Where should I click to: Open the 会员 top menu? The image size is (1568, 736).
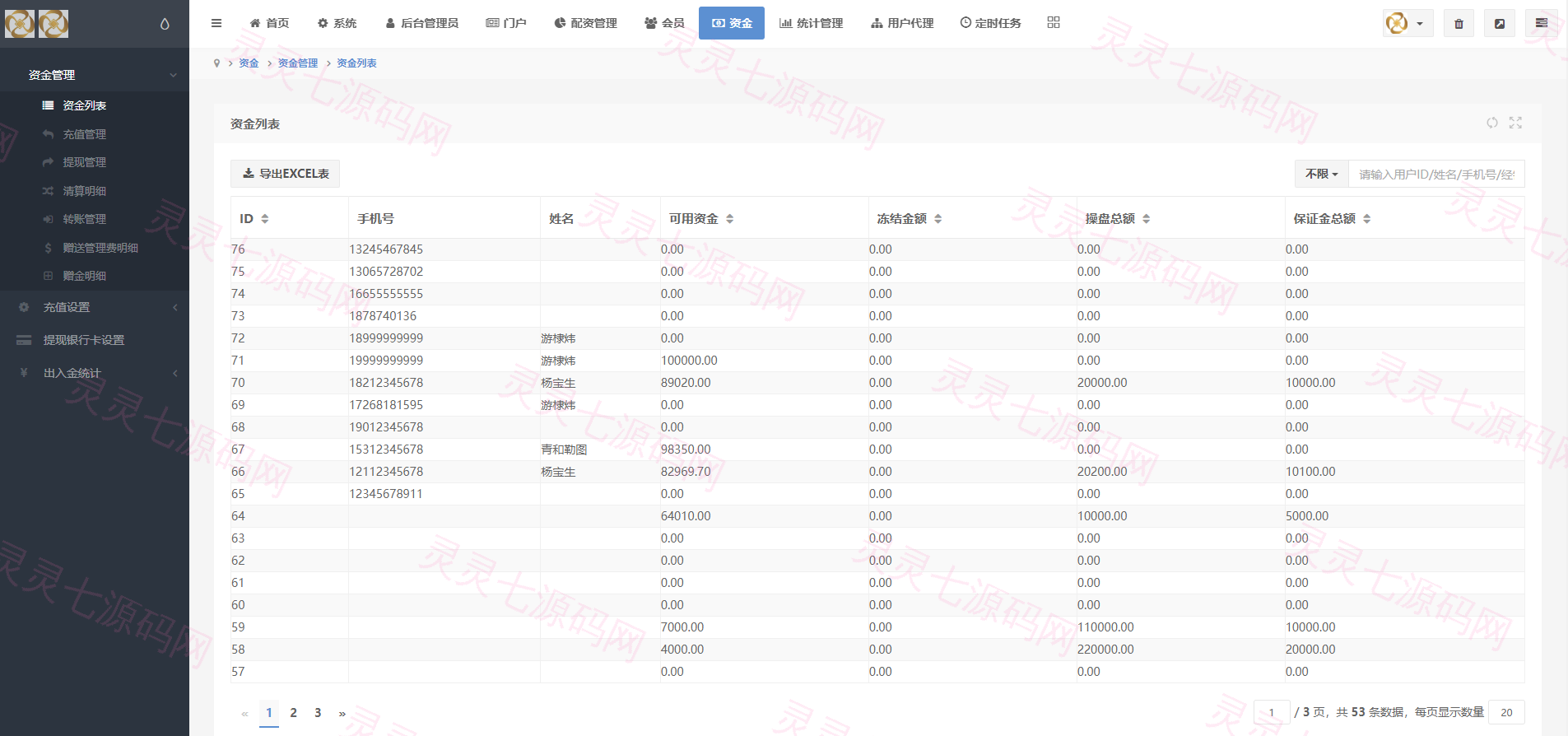[x=664, y=23]
